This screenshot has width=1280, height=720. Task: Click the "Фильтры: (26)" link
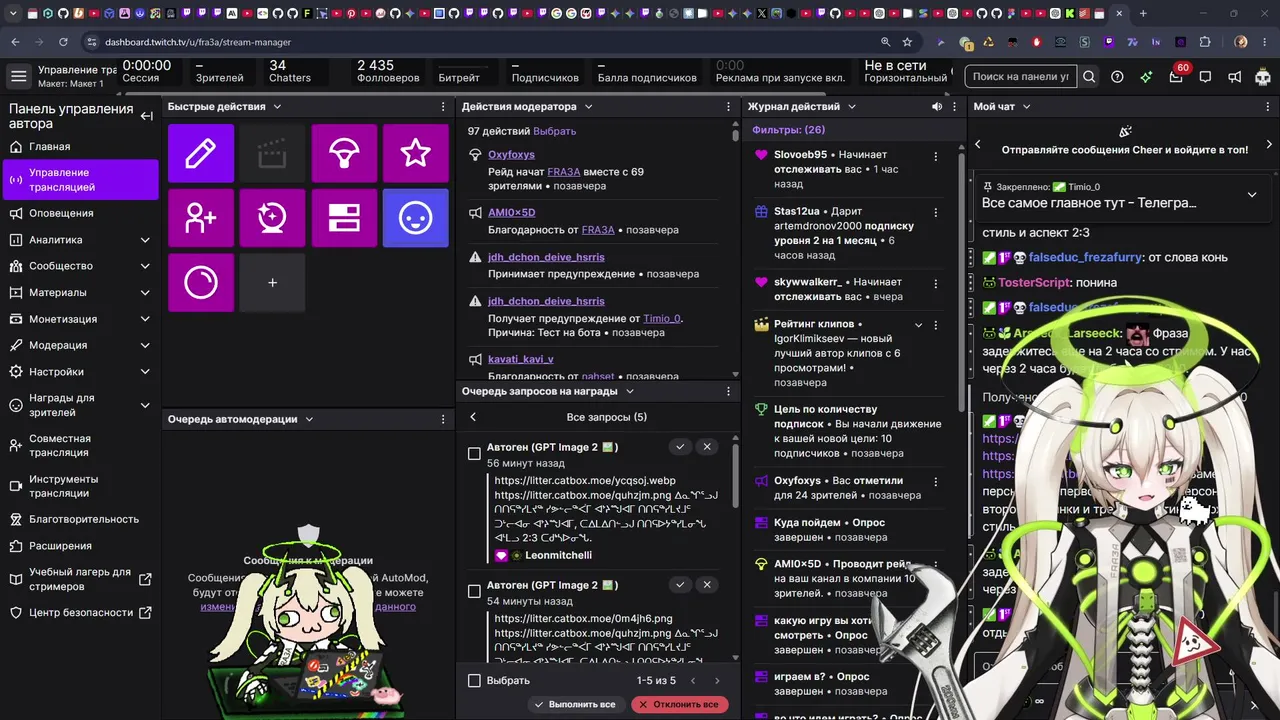coord(789,130)
